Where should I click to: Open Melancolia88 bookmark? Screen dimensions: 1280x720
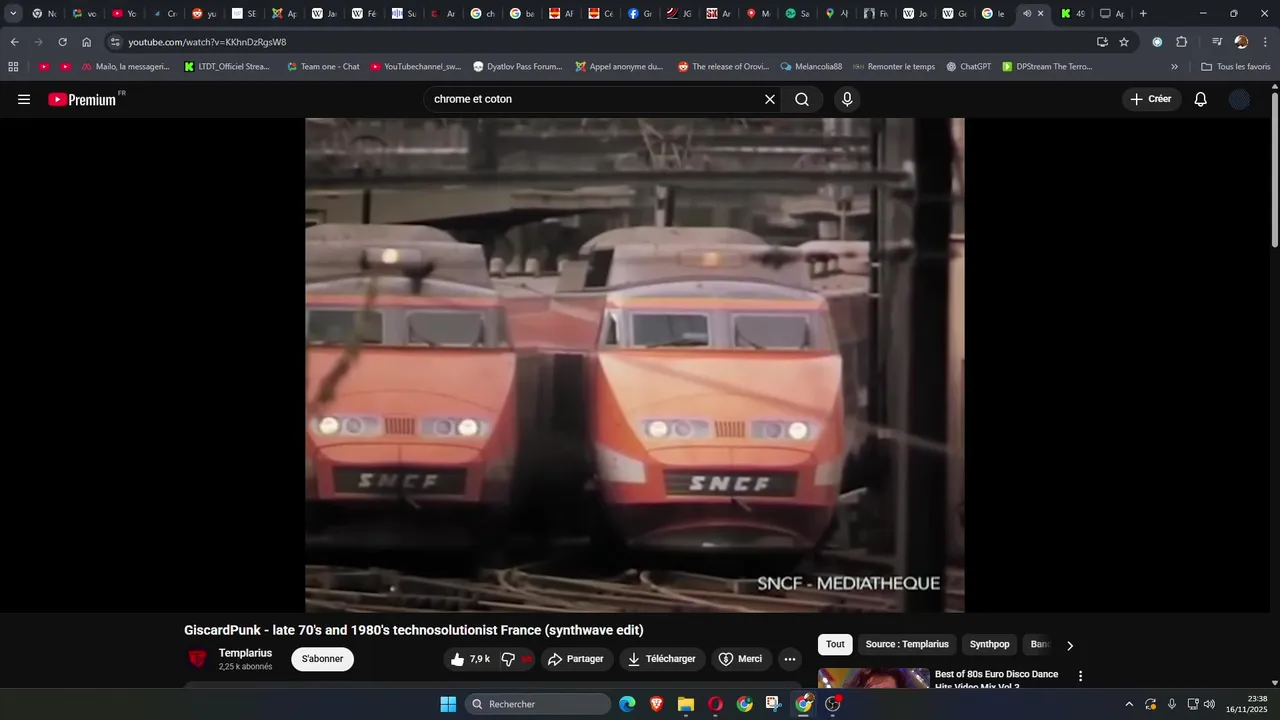pos(811,67)
